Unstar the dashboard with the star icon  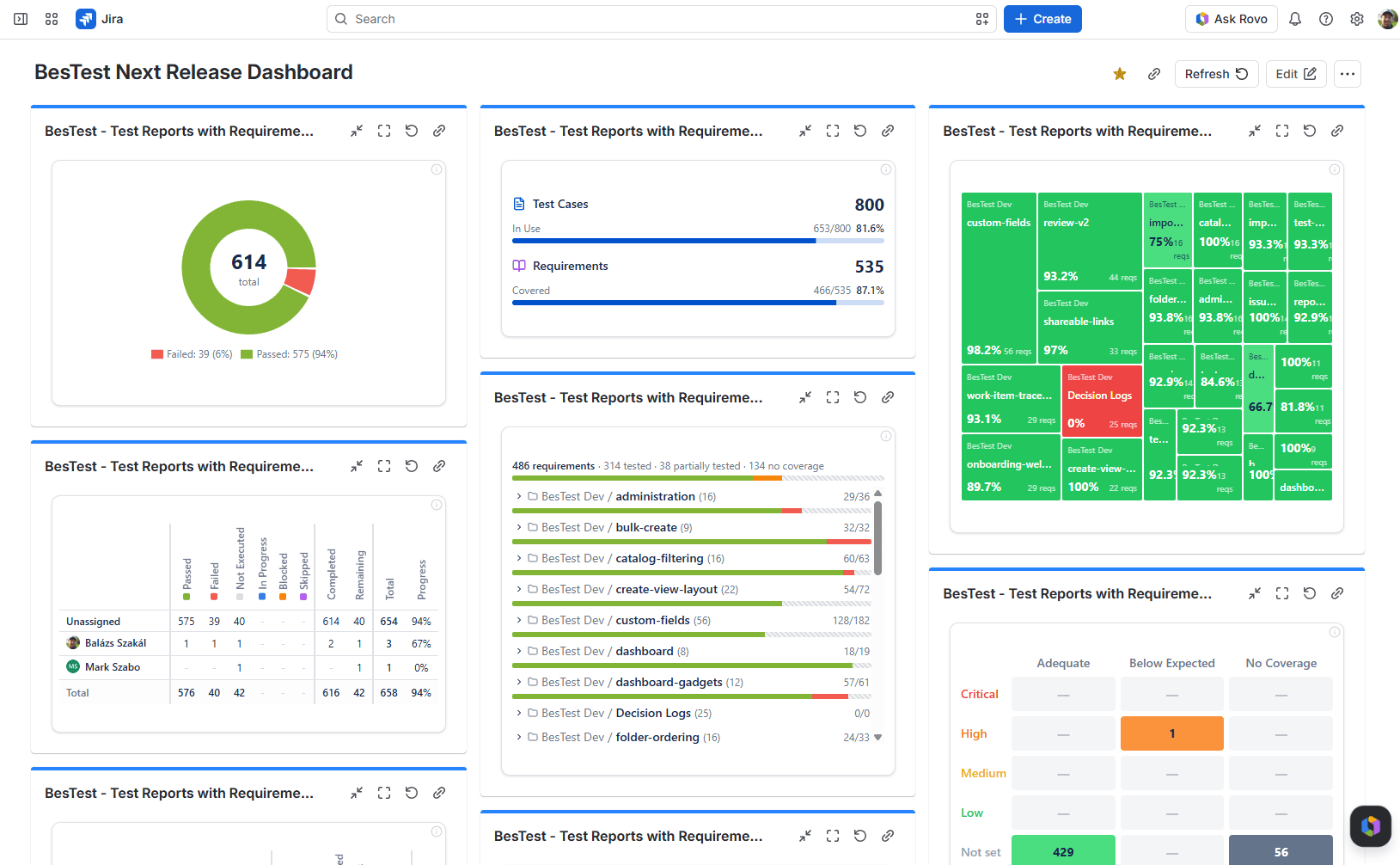tap(1120, 74)
